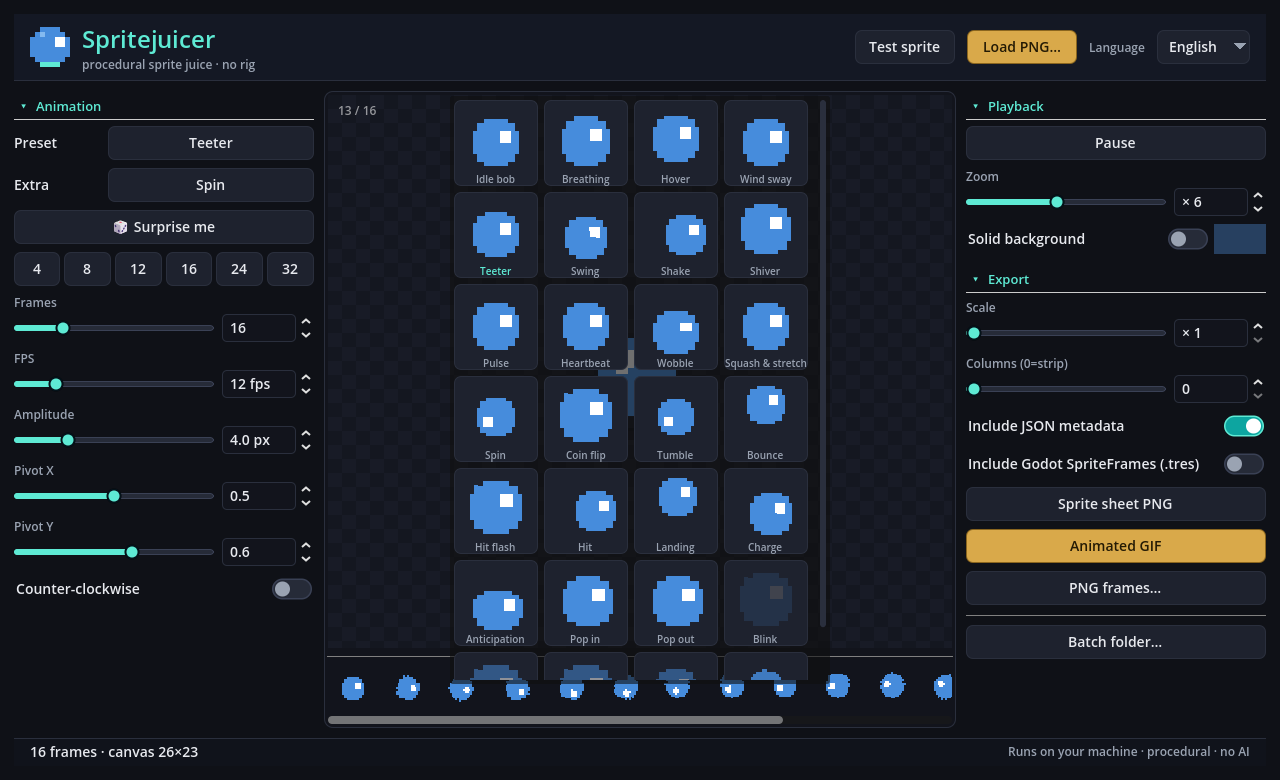Set frame count to 12
1280x780 pixels.
(x=138, y=269)
